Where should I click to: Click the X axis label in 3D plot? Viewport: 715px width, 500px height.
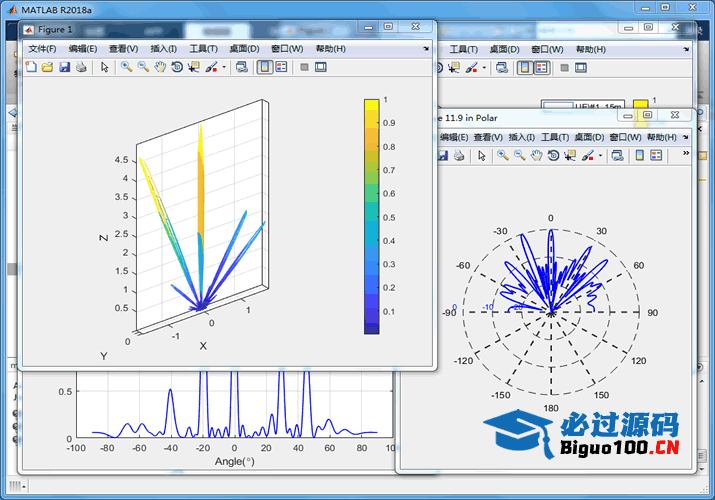pos(203,346)
